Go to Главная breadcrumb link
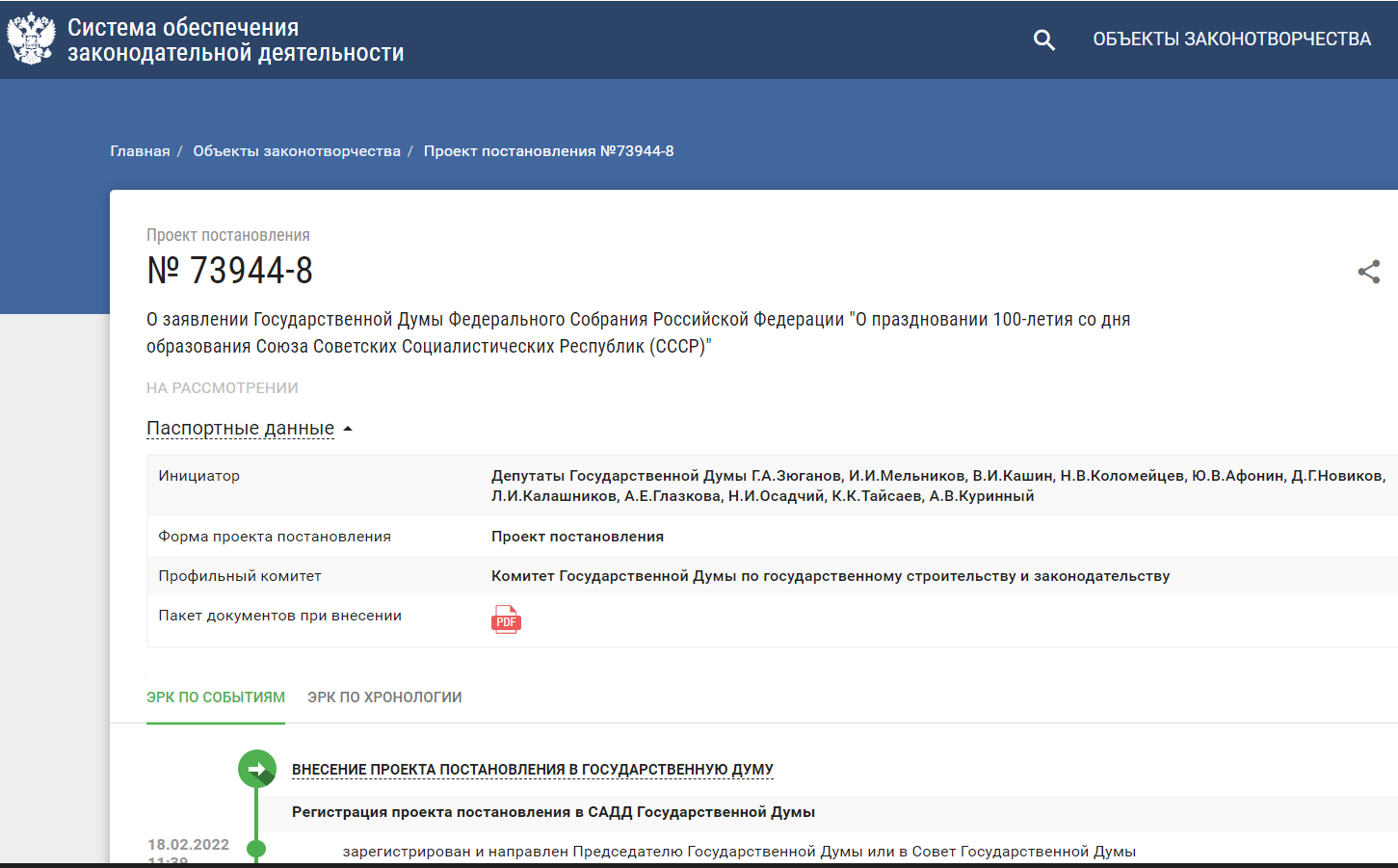This screenshot has height=868, width=1398. pos(140,151)
